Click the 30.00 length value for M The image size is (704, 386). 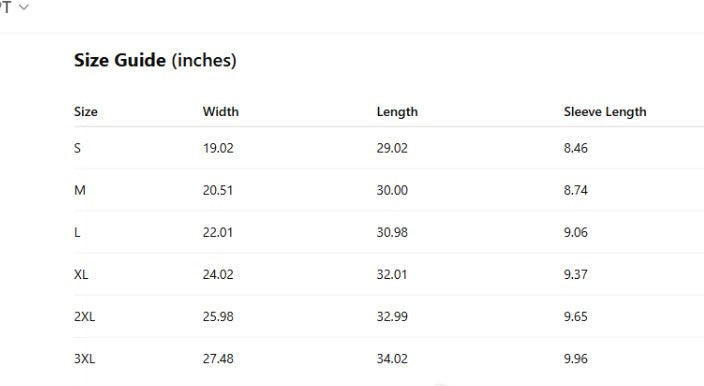[x=392, y=190]
